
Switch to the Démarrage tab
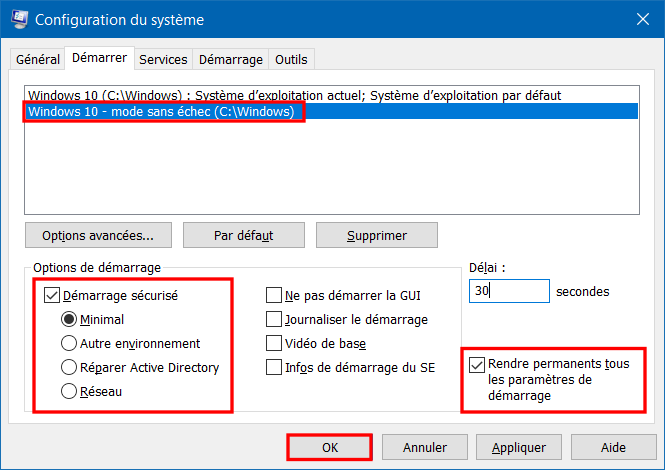tap(231, 59)
